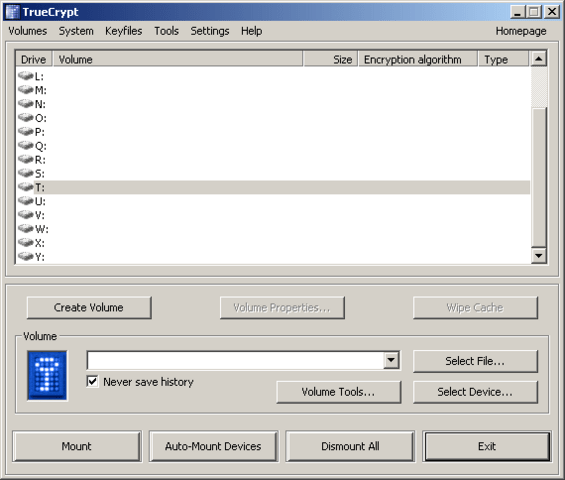The width and height of the screenshot is (565, 480).
Task: Select drive letter S: text
Action: (40, 174)
